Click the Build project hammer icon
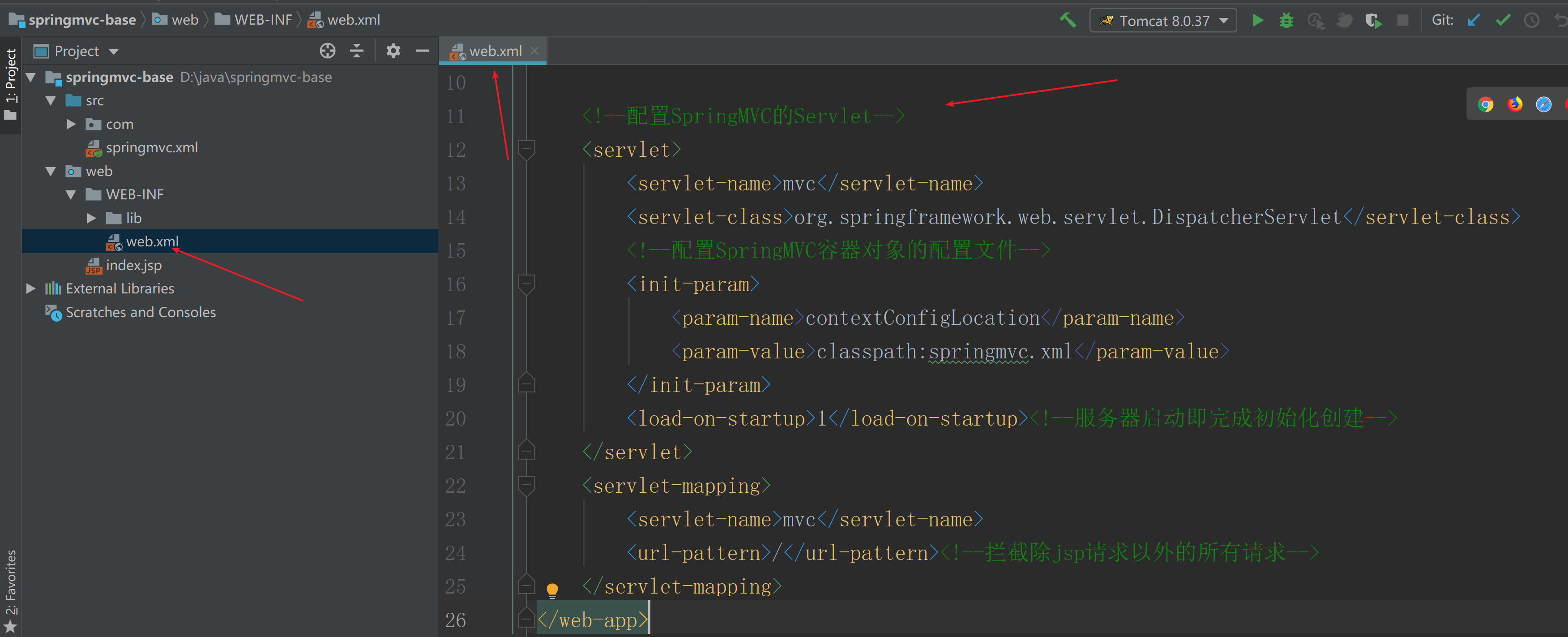The width and height of the screenshot is (1568, 637). coord(1068,21)
